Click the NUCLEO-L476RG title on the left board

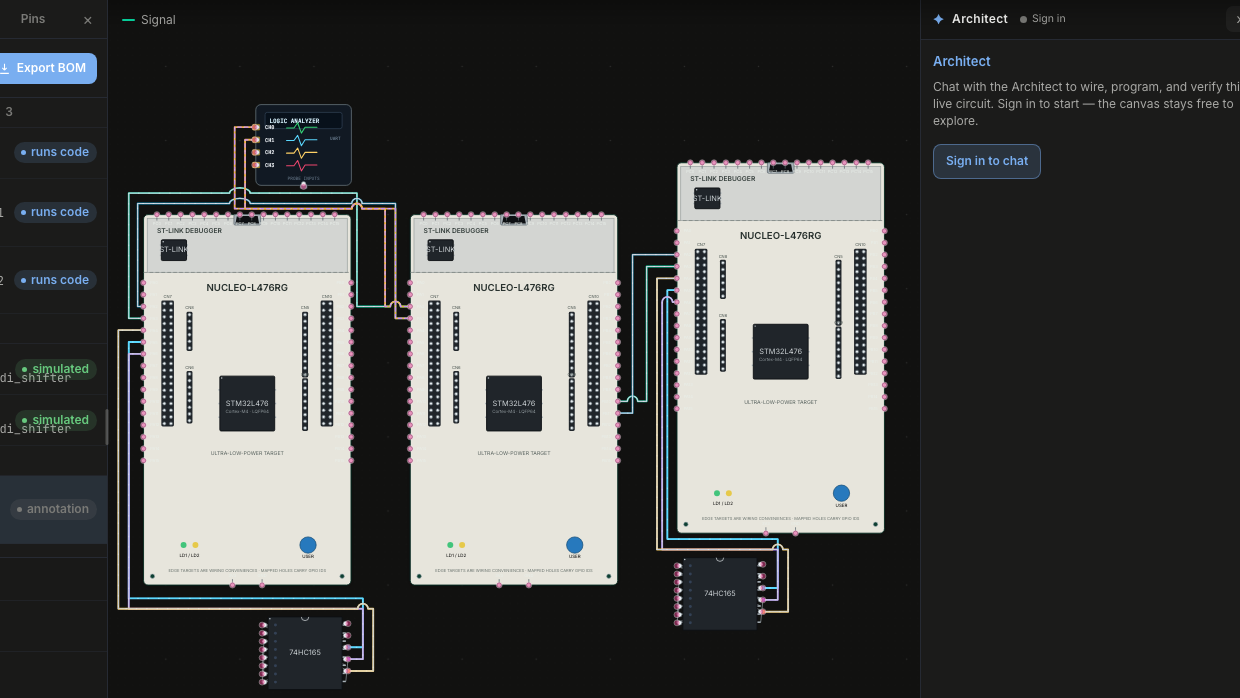tap(247, 288)
